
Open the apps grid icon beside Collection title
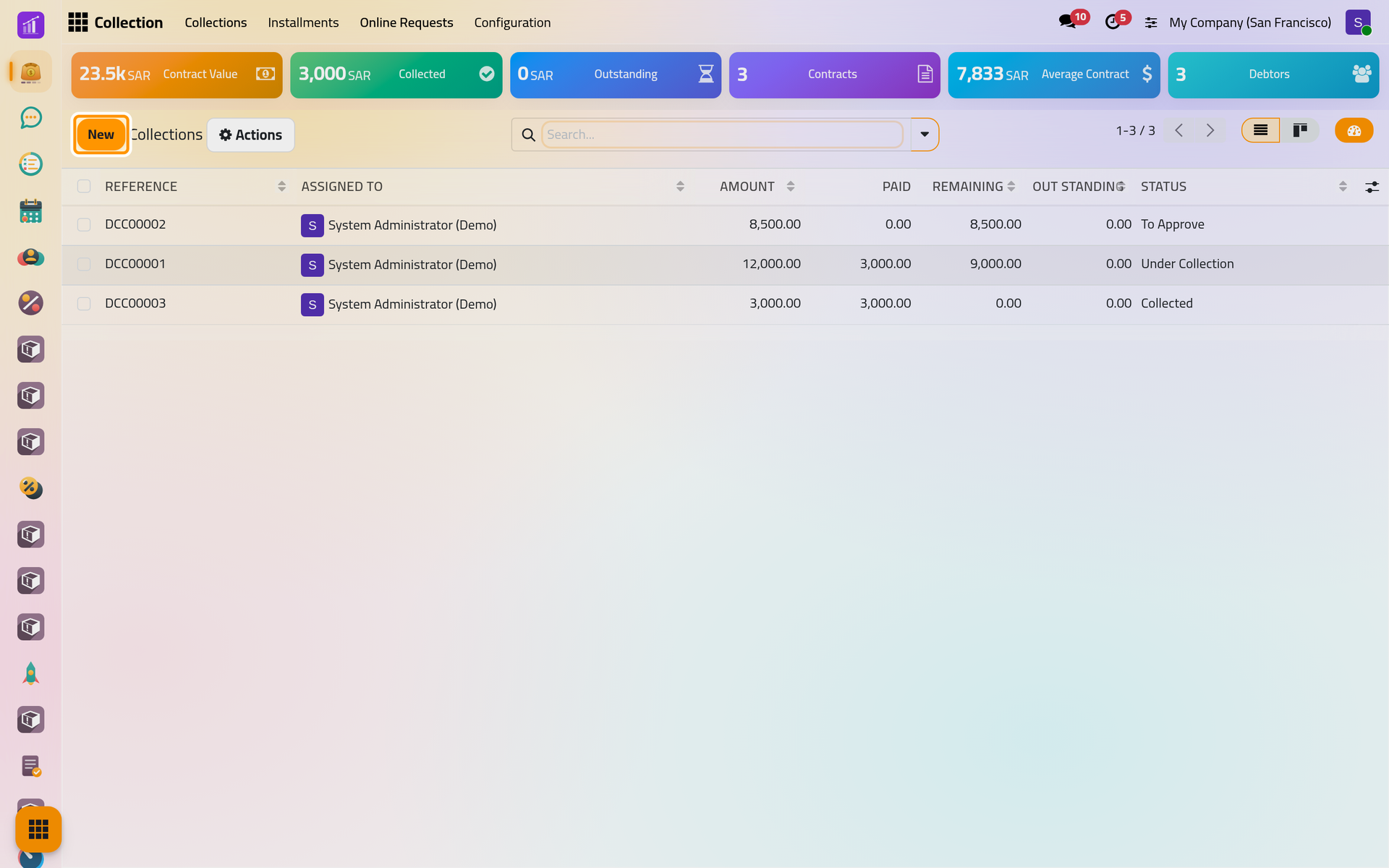click(77, 22)
